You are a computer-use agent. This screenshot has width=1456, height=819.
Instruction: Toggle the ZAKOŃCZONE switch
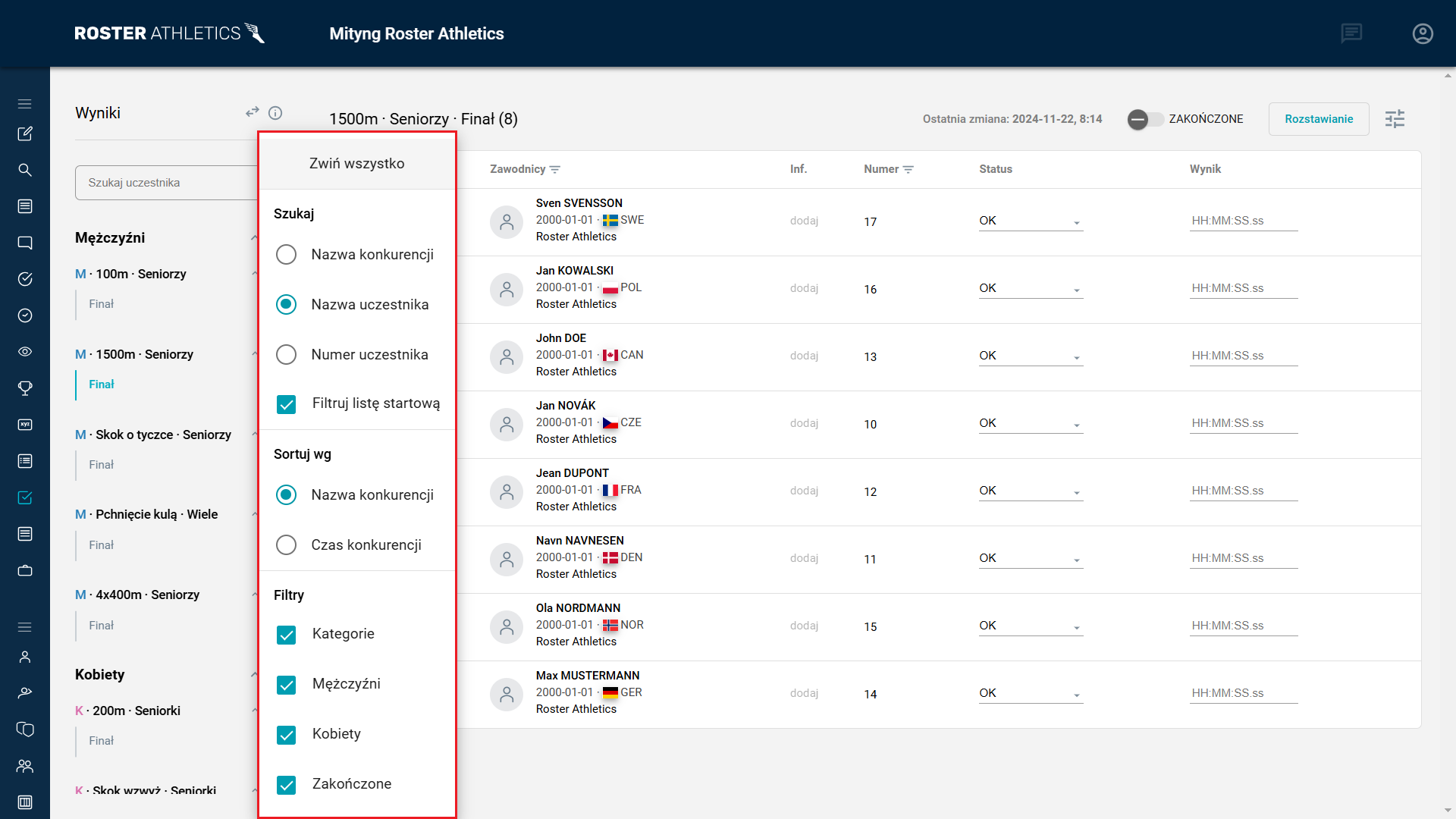click(1145, 119)
